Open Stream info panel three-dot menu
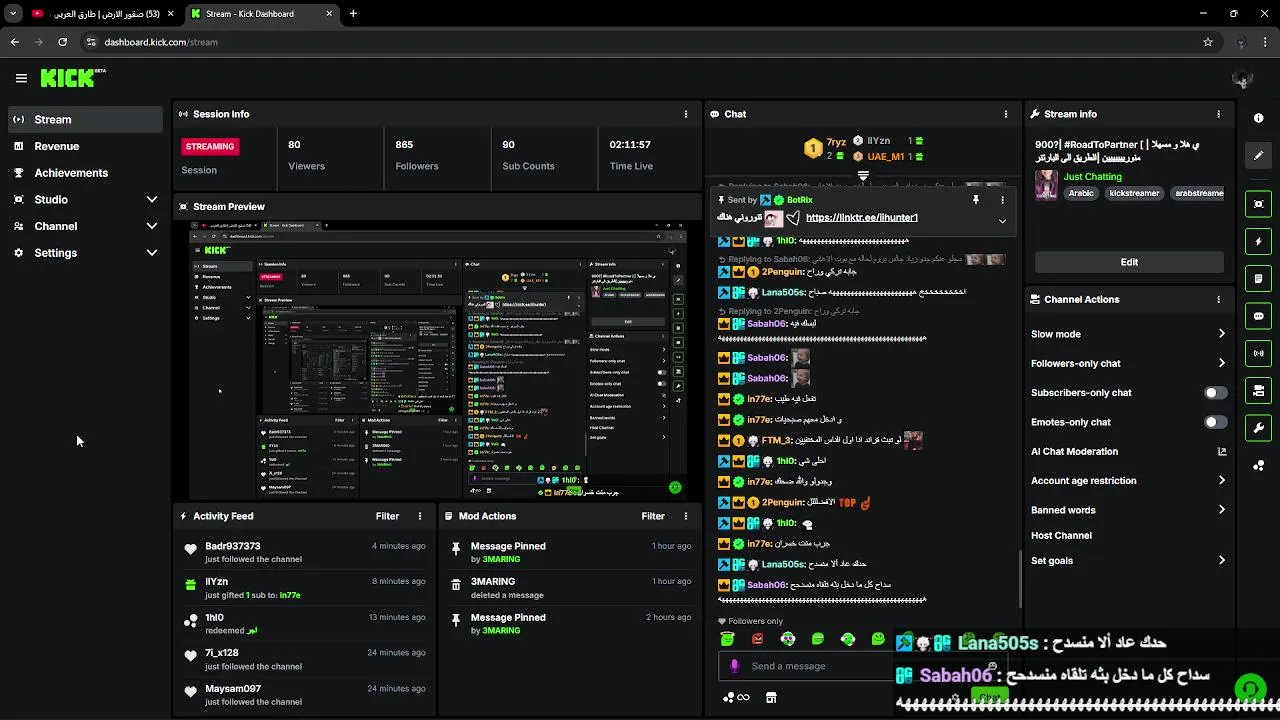 [1218, 114]
